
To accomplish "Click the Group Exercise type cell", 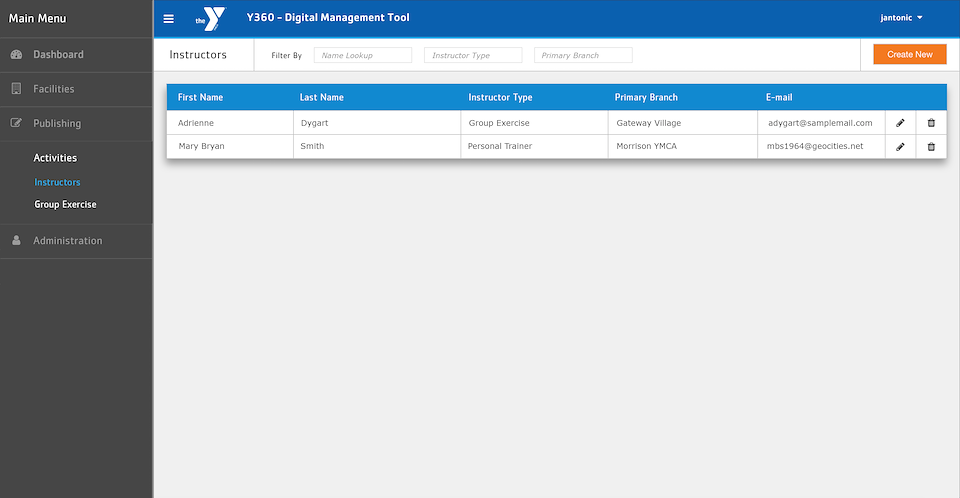I will (x=534, y=123).
